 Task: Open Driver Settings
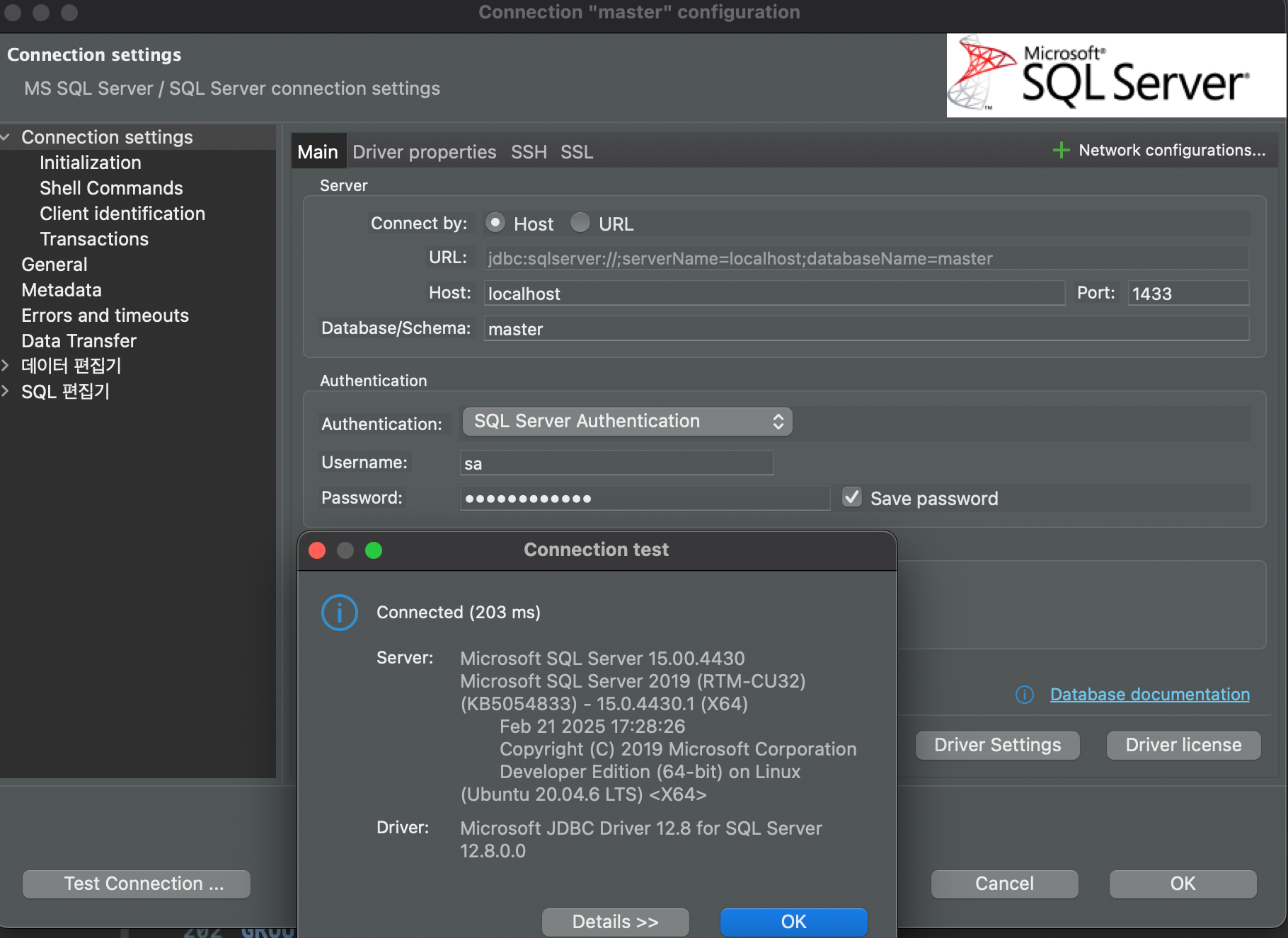[x=998, y=746]
